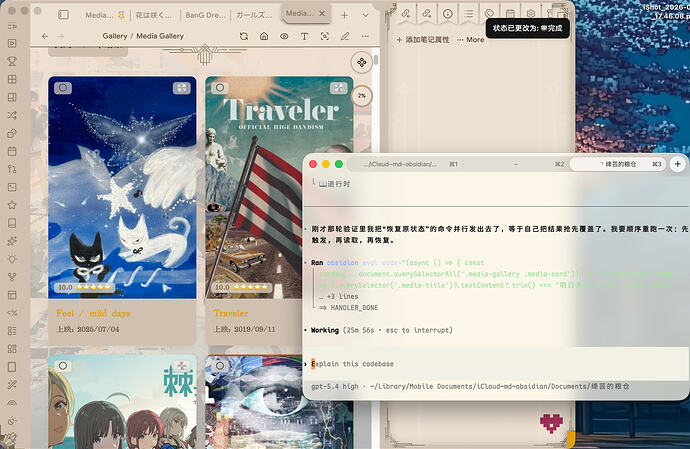
Task: Unpin the first Media tab via pin icon
Action: [x=121, y=15]
